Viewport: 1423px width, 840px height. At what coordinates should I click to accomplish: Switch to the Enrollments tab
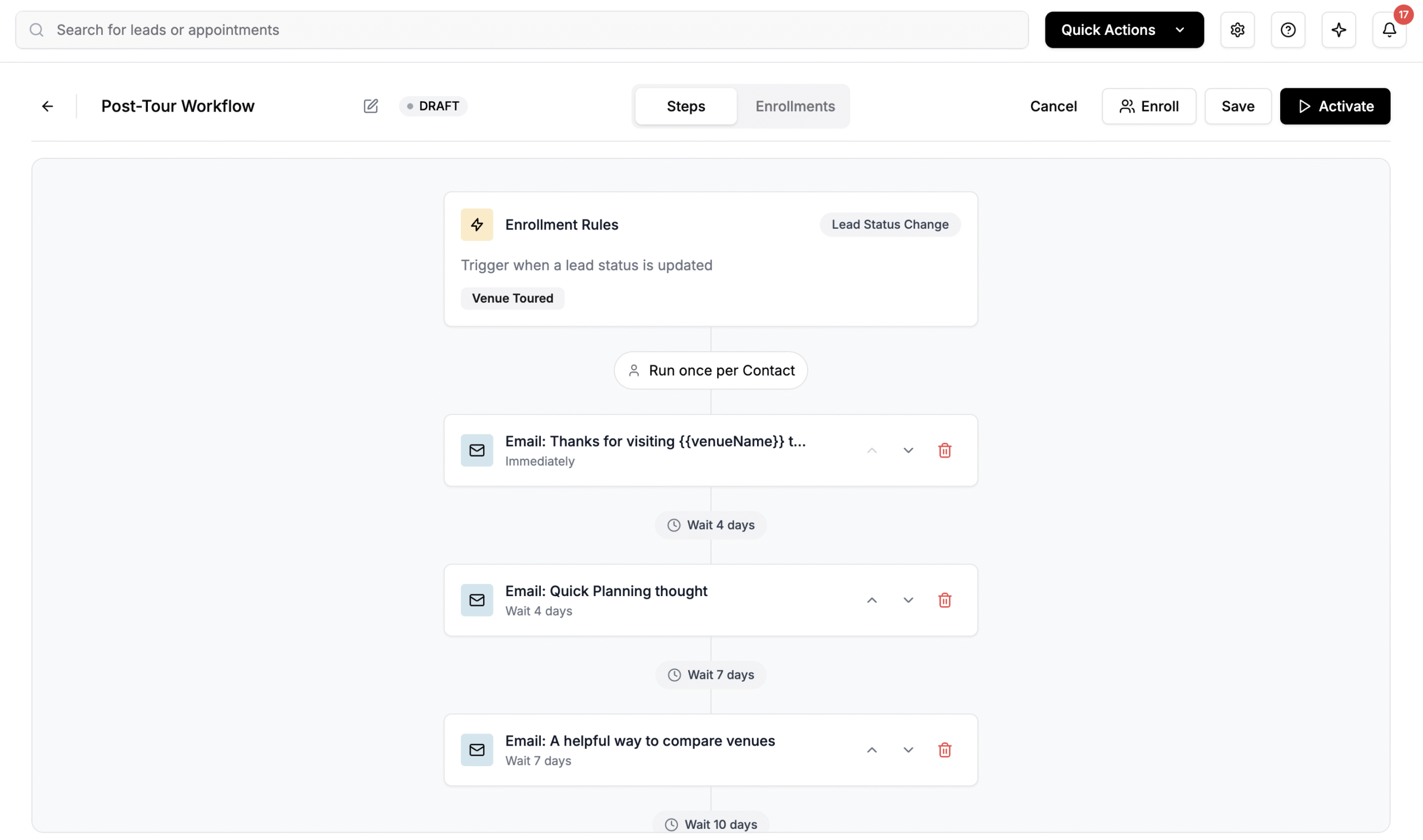(794, 106)
